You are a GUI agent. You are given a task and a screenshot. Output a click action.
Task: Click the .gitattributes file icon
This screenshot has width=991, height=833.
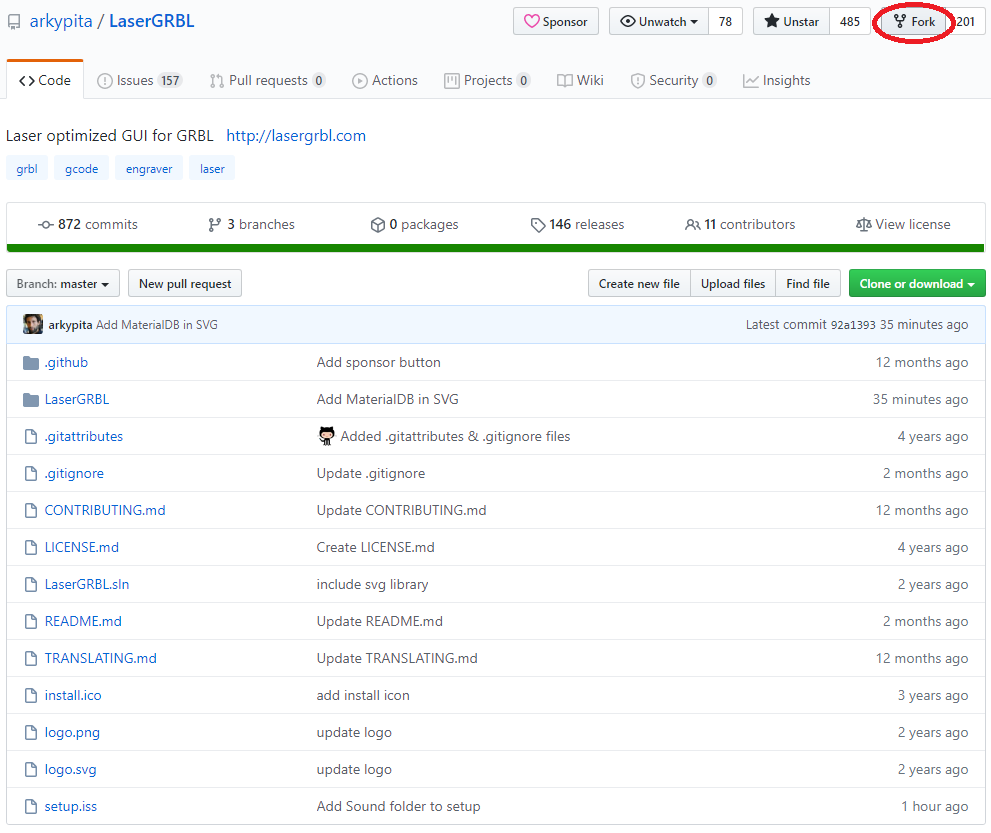coord(31,436)
